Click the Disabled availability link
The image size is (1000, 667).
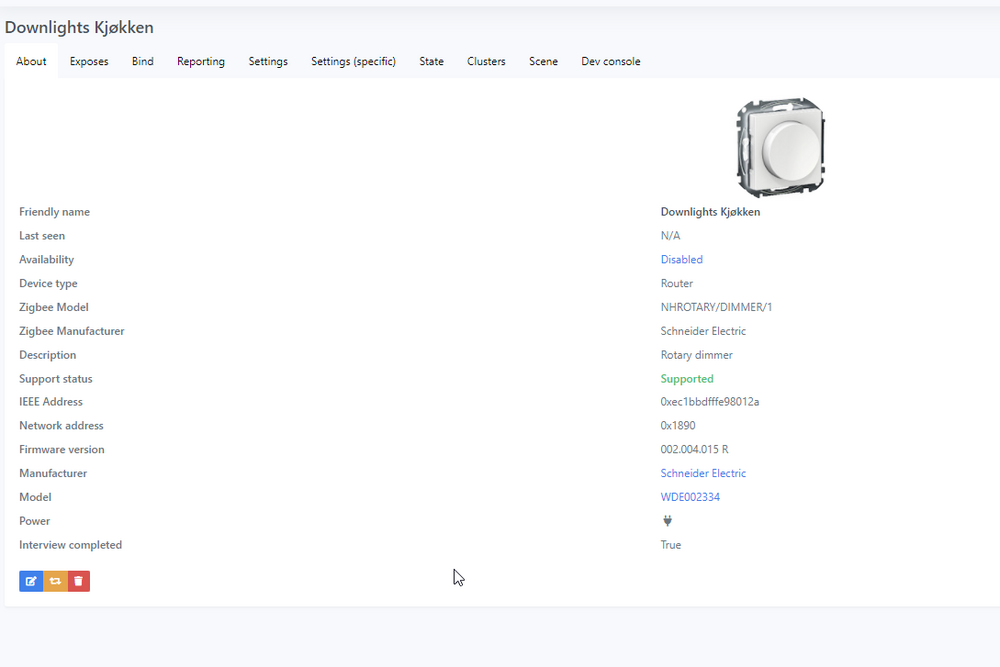[x=682, y=259]
